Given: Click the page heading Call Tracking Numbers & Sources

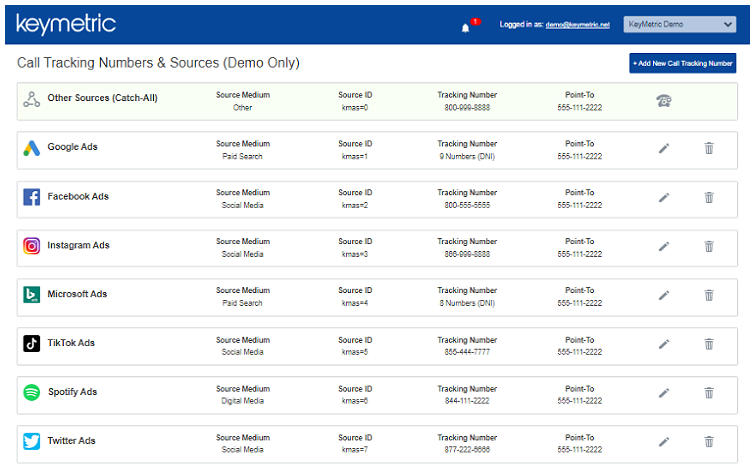Looking at the screenshot, I should pyautogui.click(x=158, y=63).
